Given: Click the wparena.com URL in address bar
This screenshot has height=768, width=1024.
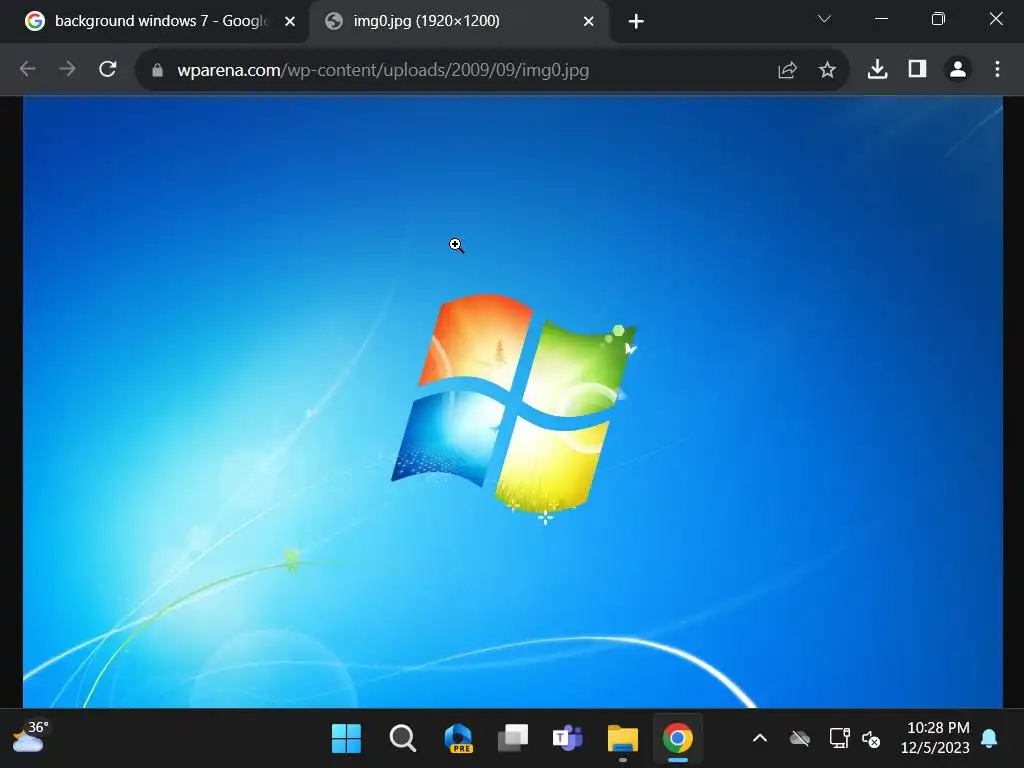Looking at the screenshot, I should (383, 70).
